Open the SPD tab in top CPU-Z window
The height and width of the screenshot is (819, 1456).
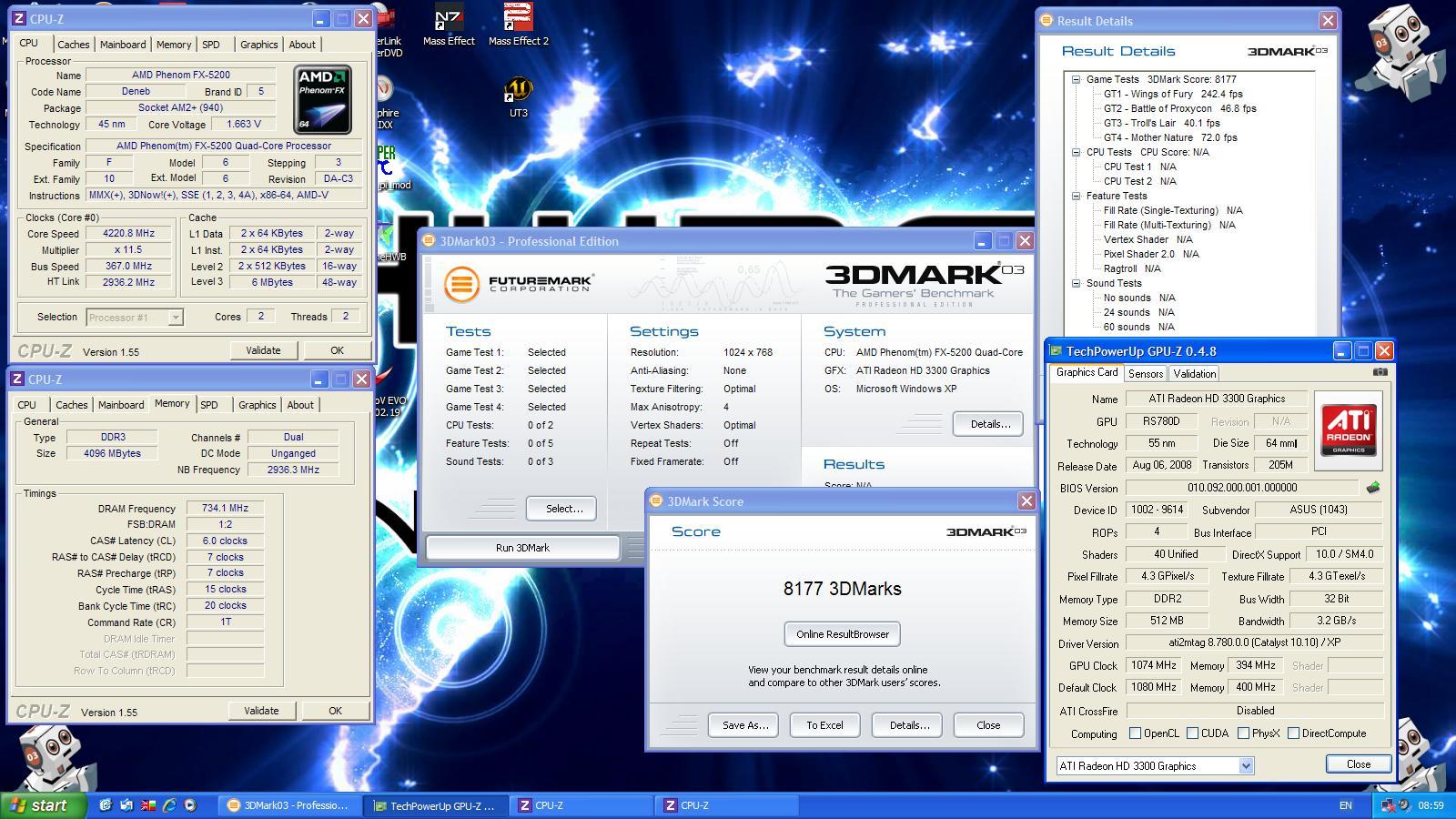tap(210, 45)
